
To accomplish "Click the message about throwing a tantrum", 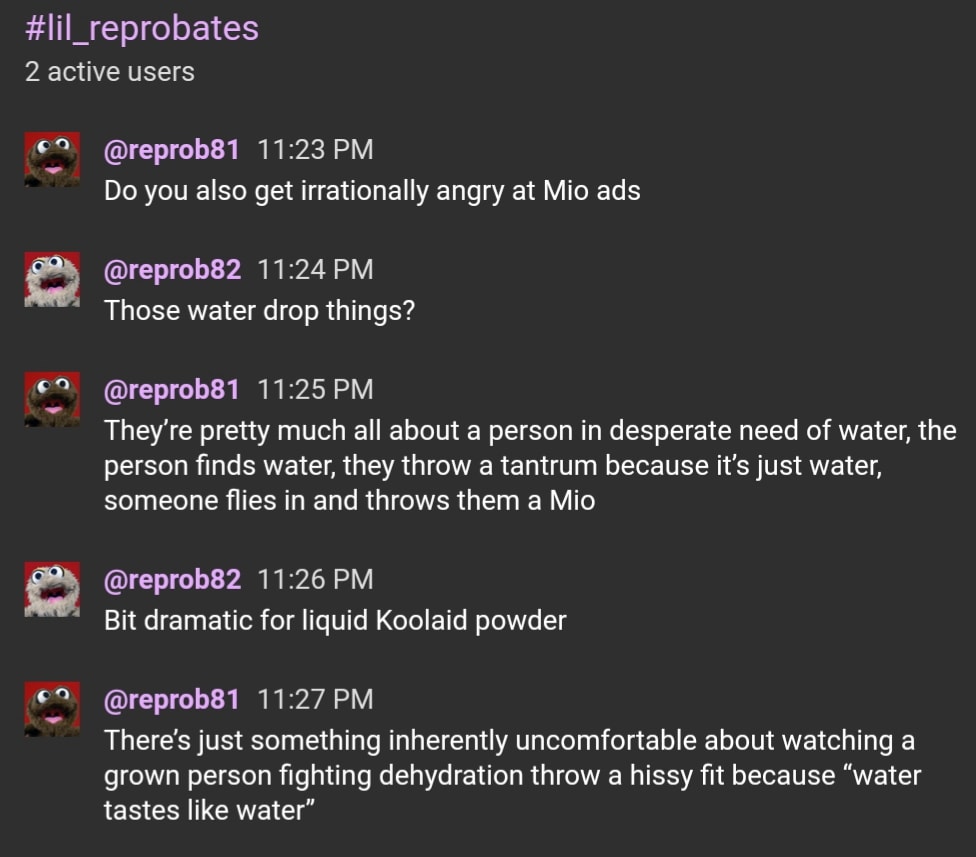I will 530,465.
